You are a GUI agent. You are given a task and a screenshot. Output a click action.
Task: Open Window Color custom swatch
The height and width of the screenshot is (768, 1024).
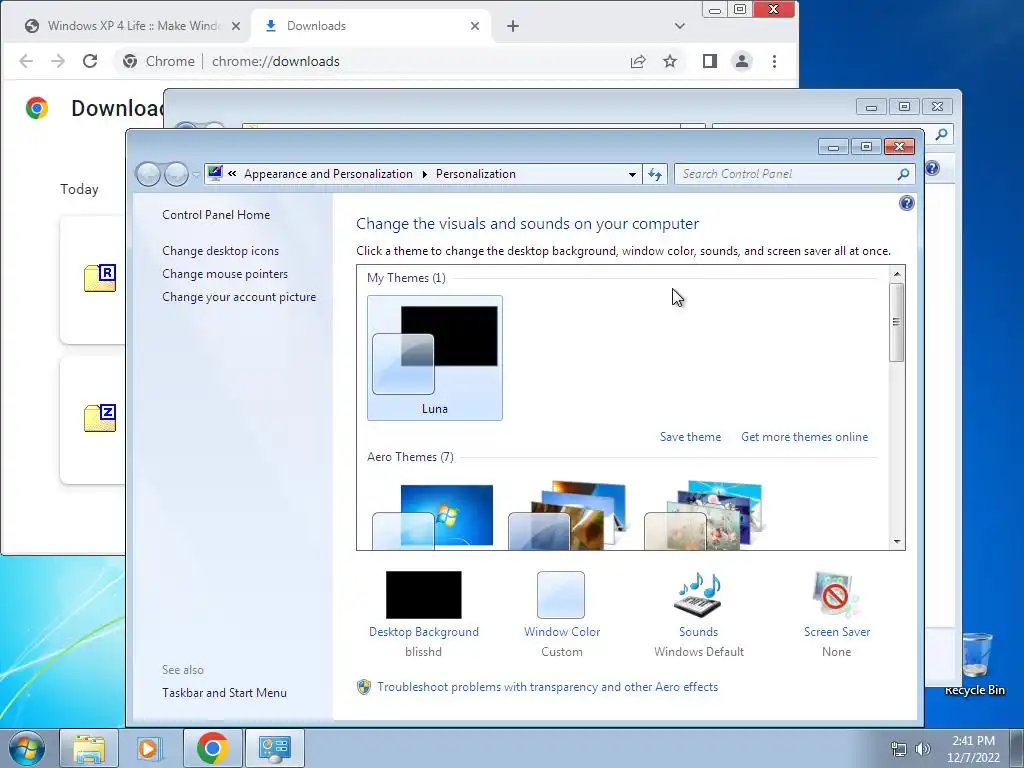tap(561, 595)
